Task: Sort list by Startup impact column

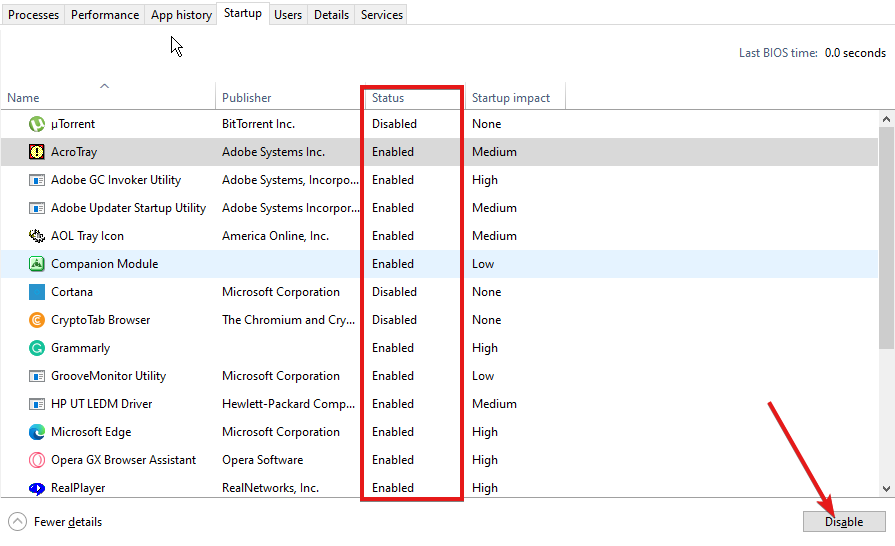Action: click(x=511, y=98)
